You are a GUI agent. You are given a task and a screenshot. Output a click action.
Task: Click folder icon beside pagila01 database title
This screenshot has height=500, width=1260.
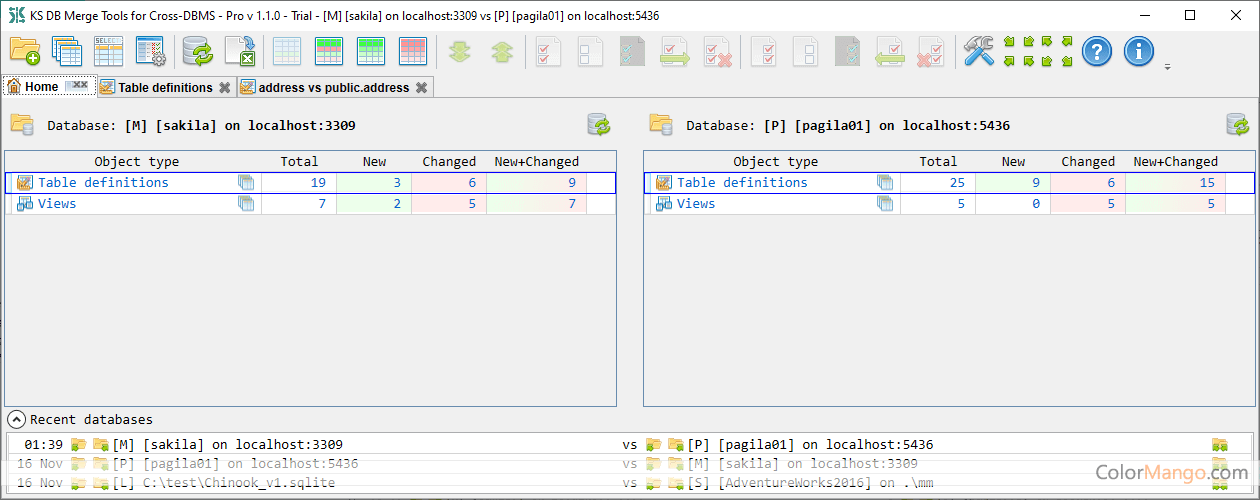pyautogui.click(x=661, y=124)
